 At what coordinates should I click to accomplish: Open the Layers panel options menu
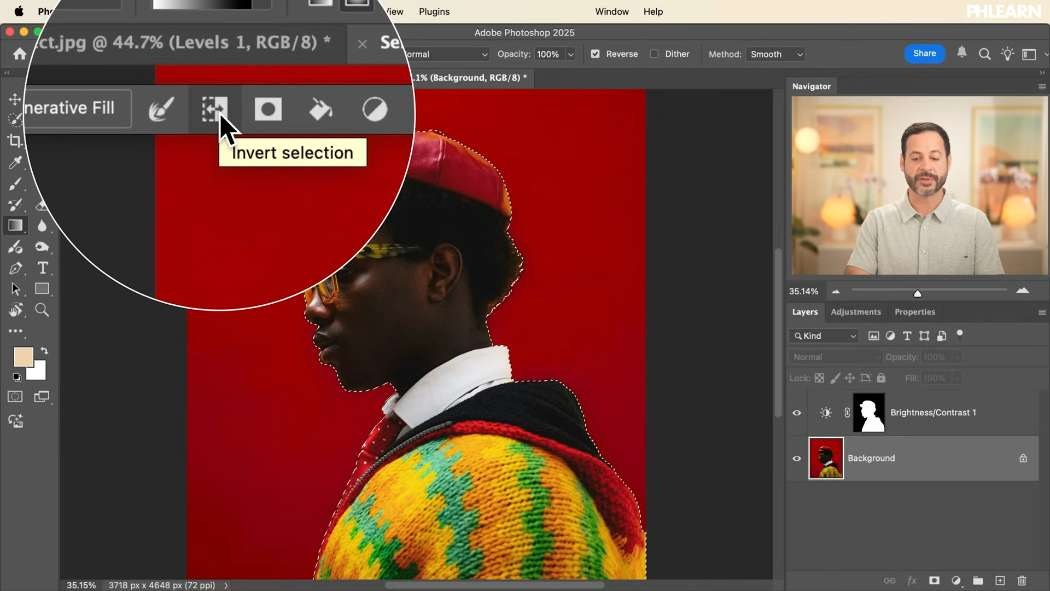1041,313
